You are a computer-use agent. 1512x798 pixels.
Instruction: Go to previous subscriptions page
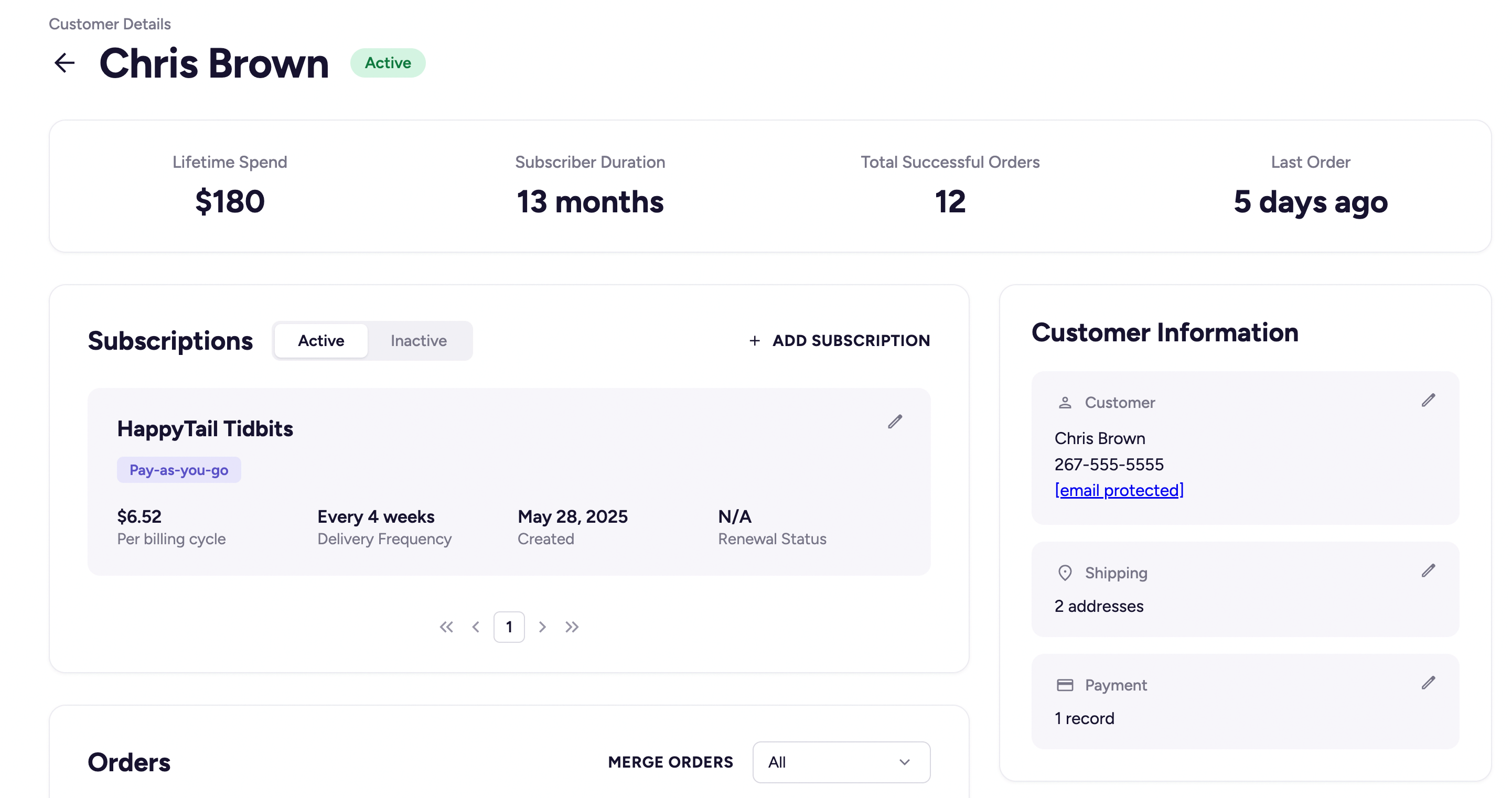[476, 627]
